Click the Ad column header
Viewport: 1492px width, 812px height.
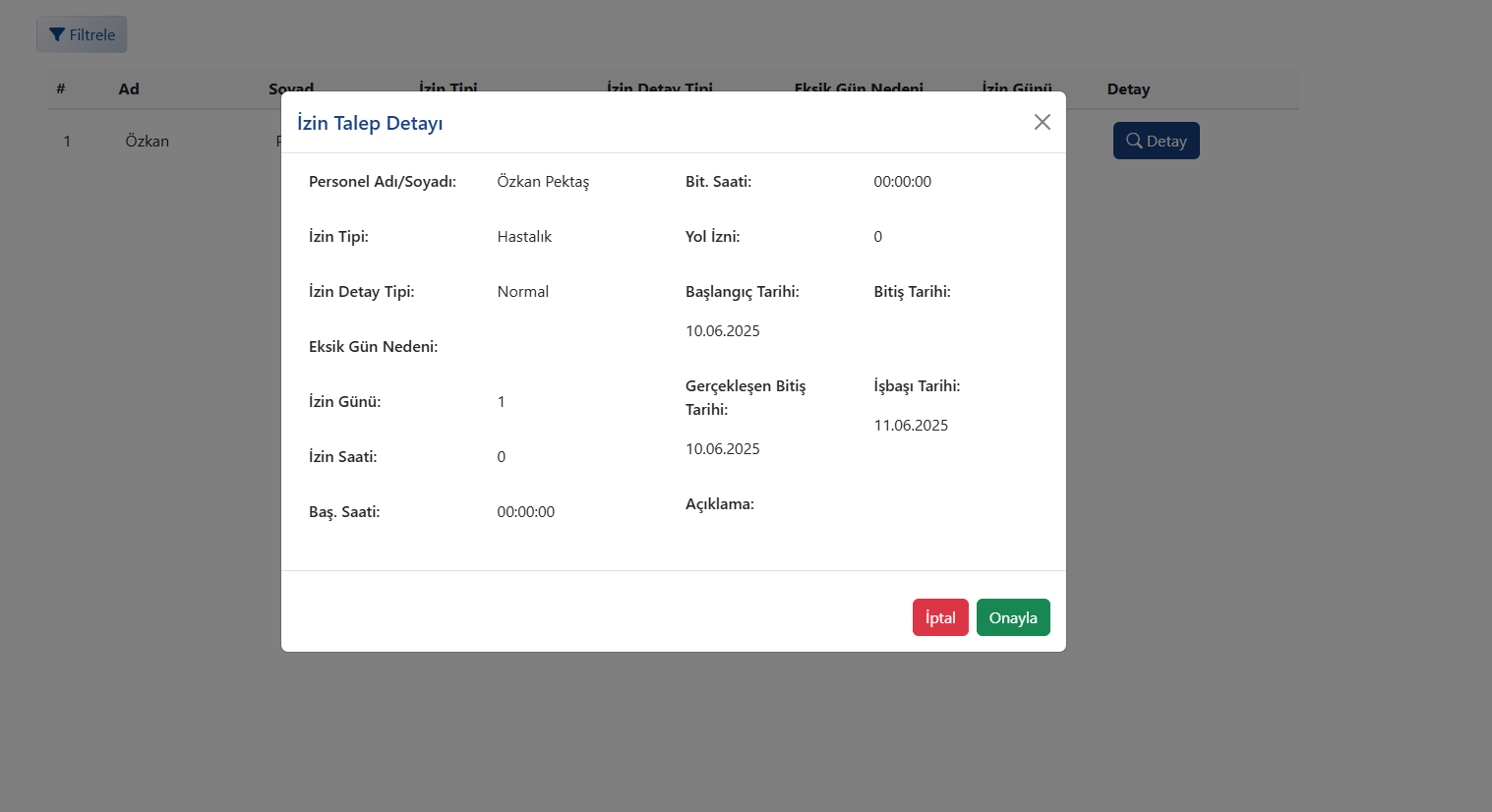[x=129, y=88]
